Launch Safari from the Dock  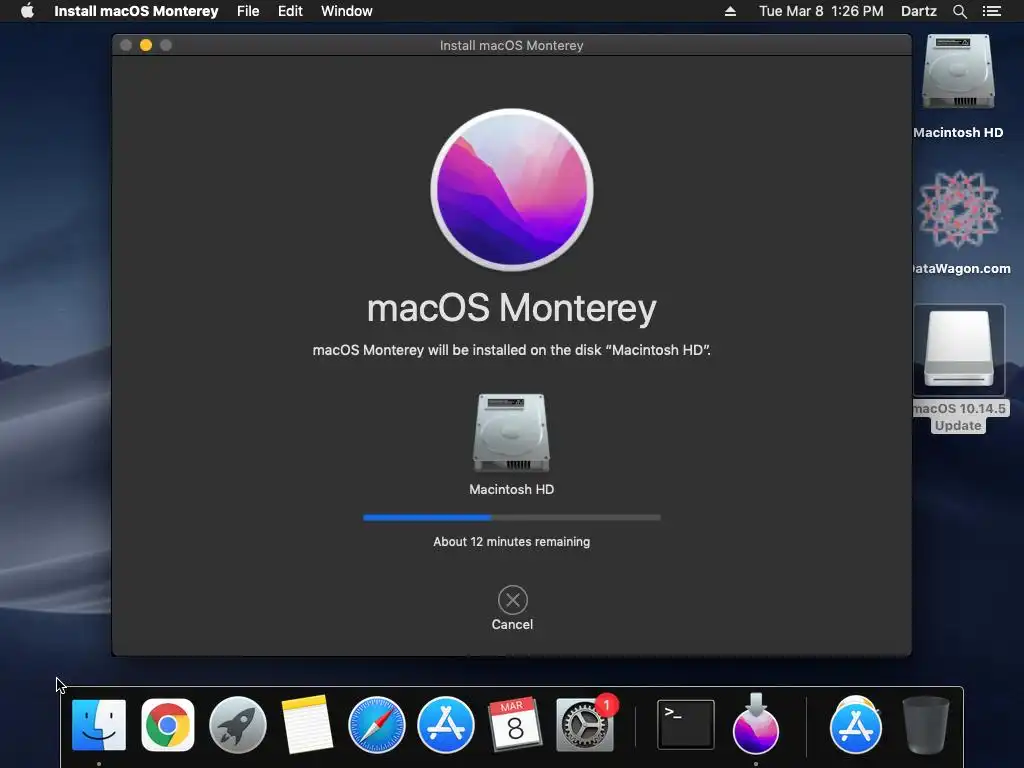click(377, 725)
